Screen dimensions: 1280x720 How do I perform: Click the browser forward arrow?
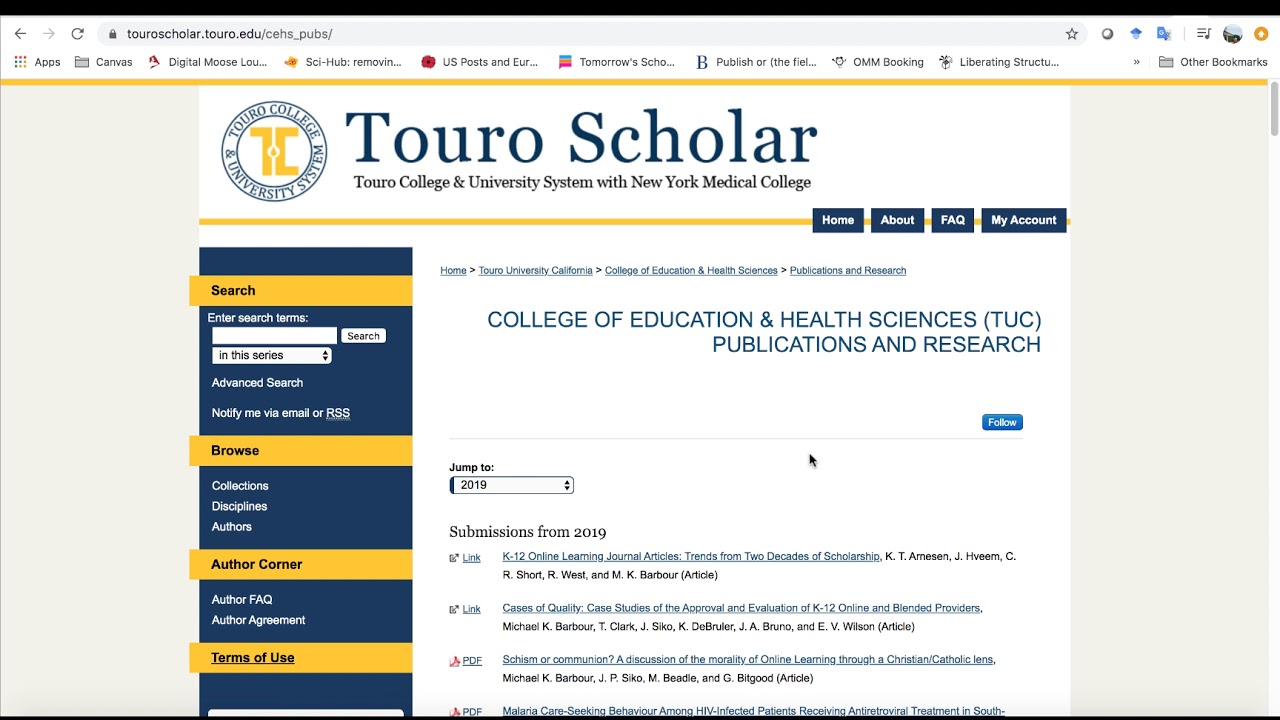48,33
